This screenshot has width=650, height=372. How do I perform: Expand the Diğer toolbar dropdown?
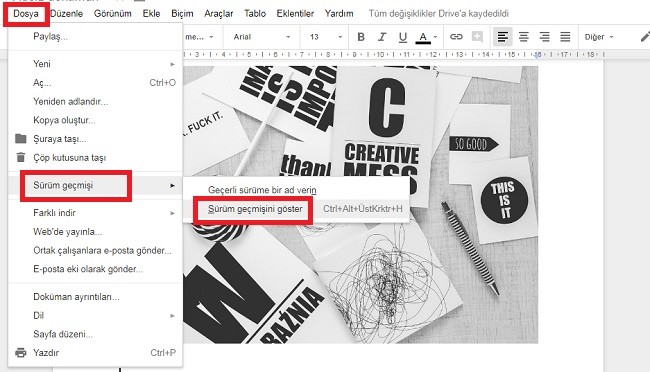[599, 37]
